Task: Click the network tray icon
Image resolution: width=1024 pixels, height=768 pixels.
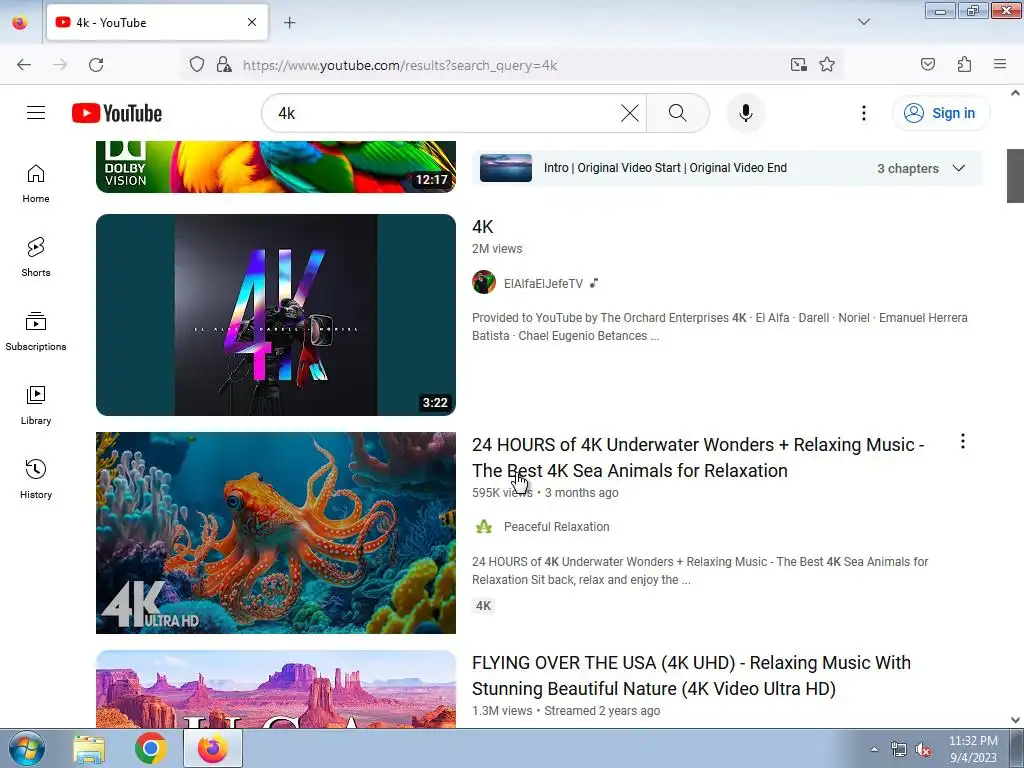Action: point(899,750)
